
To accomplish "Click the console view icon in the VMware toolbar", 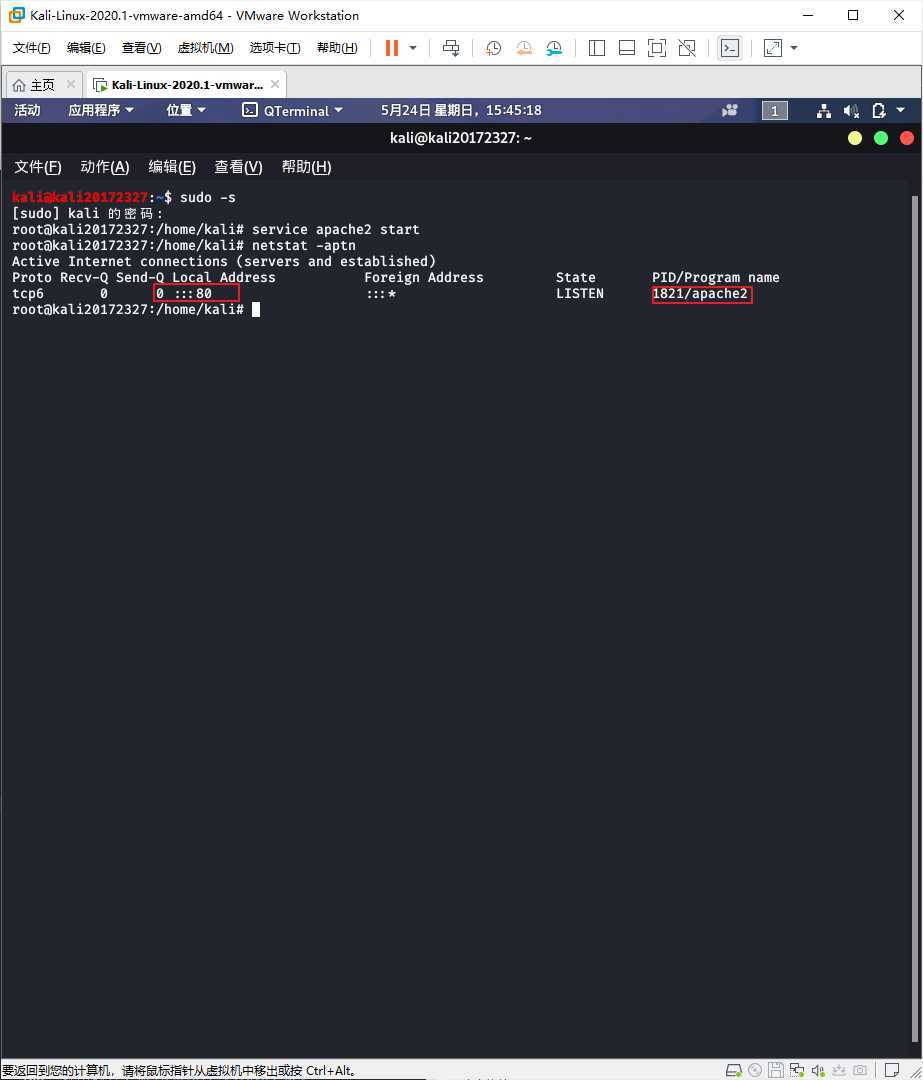I will pos(729,48).
